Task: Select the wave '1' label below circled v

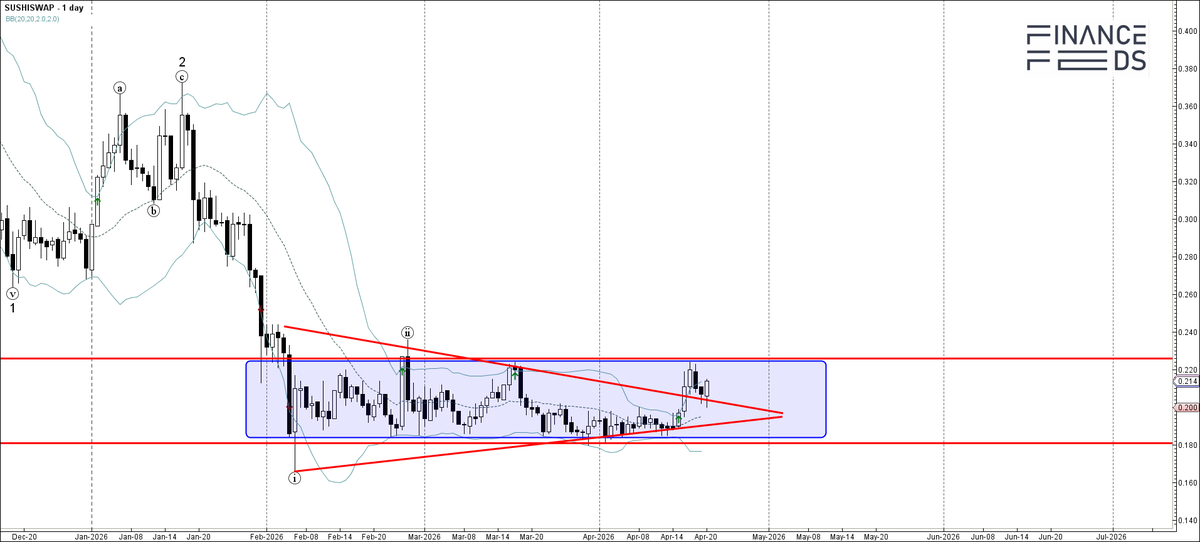Action: point(12,309)
